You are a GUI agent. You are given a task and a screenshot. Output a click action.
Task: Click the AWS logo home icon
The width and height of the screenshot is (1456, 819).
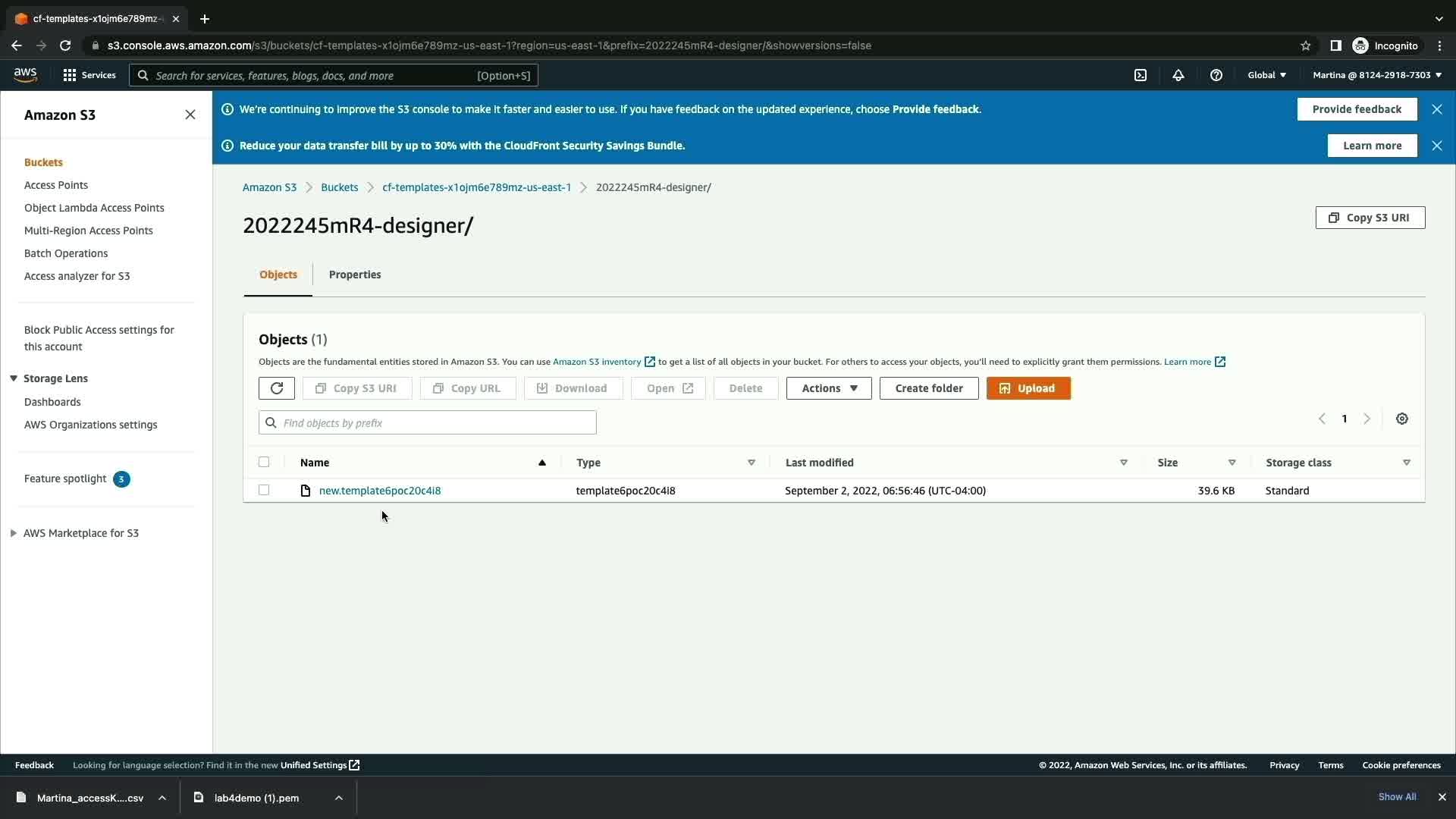coord(25,74)
